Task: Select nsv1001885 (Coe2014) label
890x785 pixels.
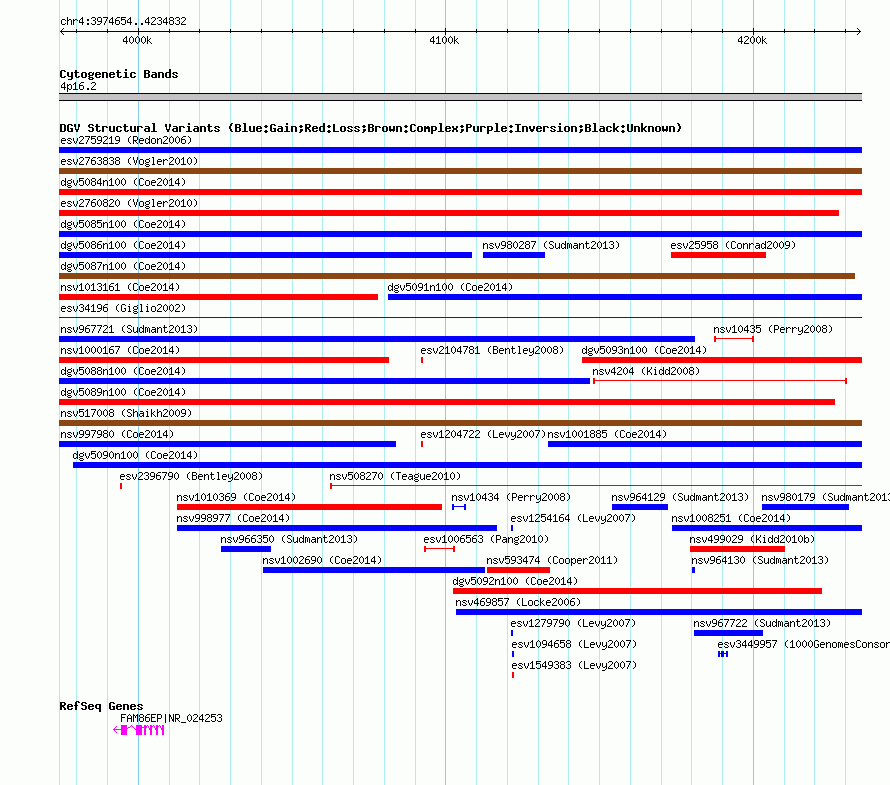Action: tap(607, 434)
